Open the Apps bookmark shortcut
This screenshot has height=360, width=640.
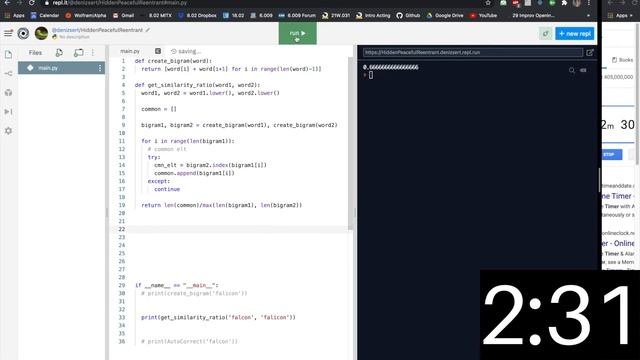[14, 16]
